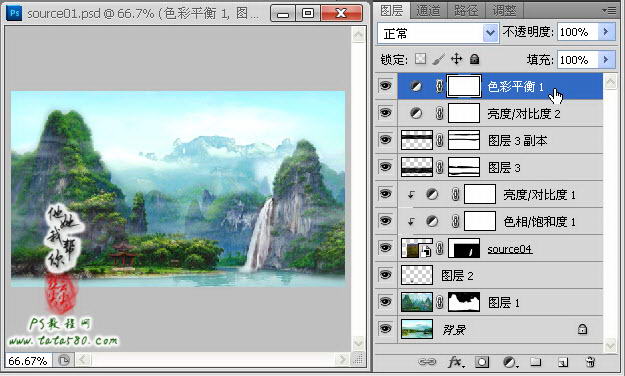Click the status bar document info icon
The height and width of the screenshot is (376, 625).
[63, 360]
